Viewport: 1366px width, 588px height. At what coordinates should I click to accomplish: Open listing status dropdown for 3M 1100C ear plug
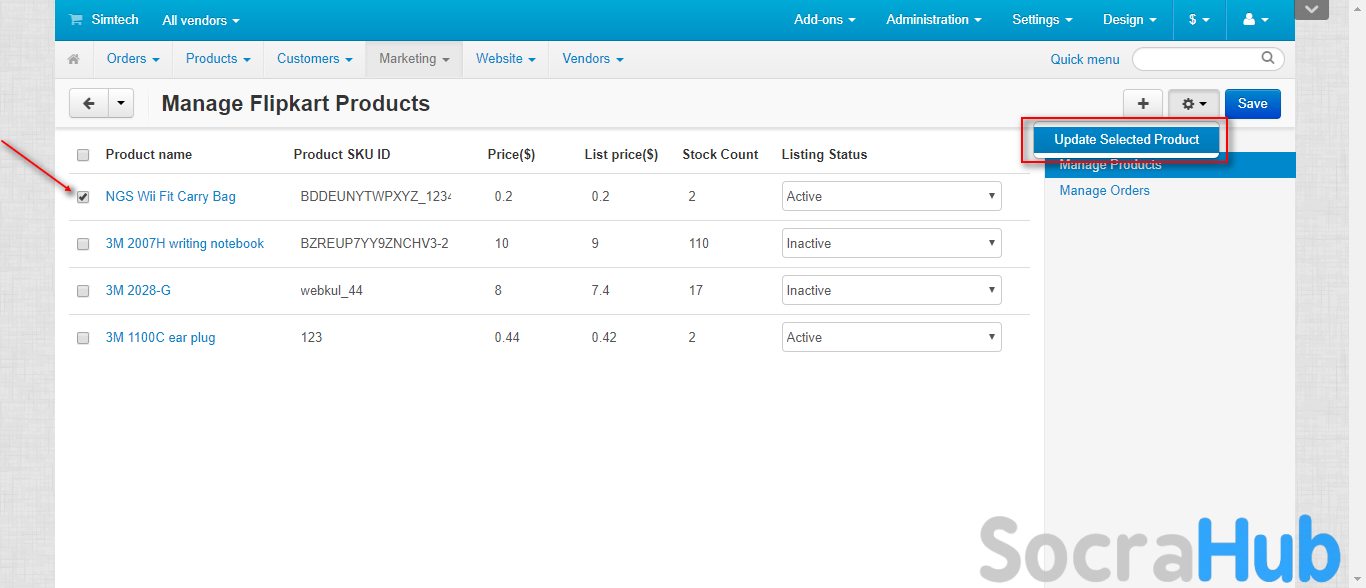pyautogui.click(x=891, y=337)
